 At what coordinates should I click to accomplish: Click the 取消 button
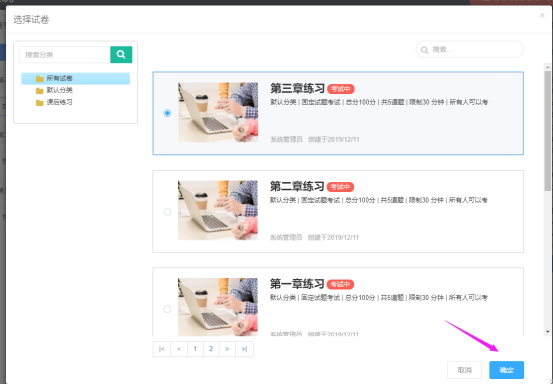(x=464, y=370)
